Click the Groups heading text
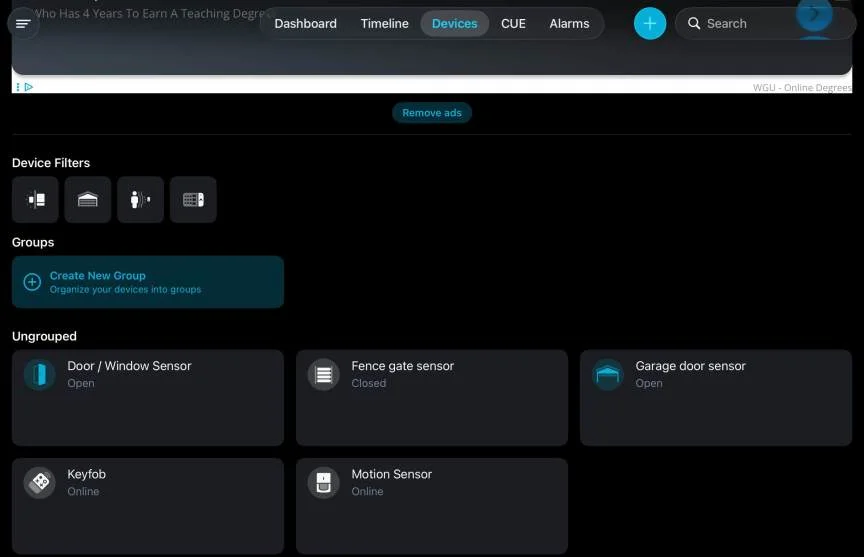 (33, 242)
